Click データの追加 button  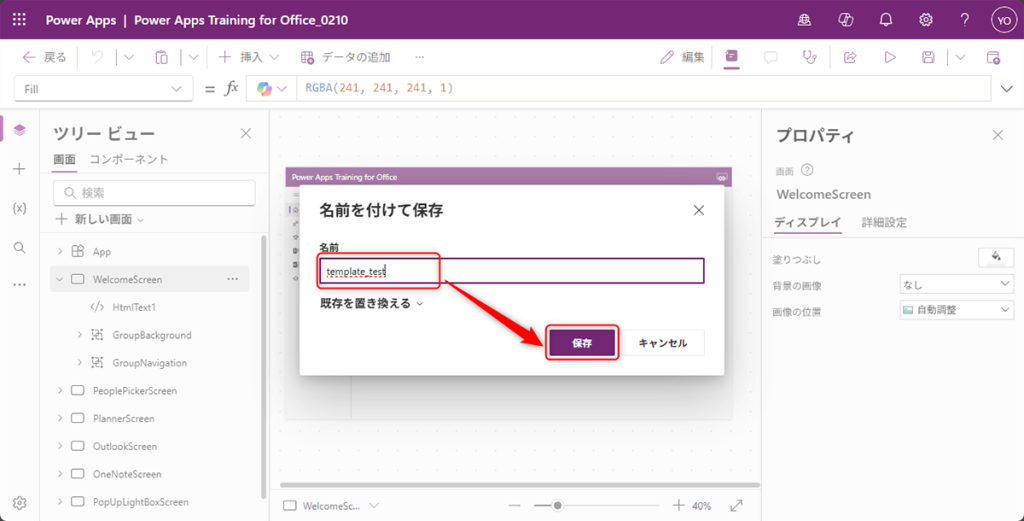point(345,57)
